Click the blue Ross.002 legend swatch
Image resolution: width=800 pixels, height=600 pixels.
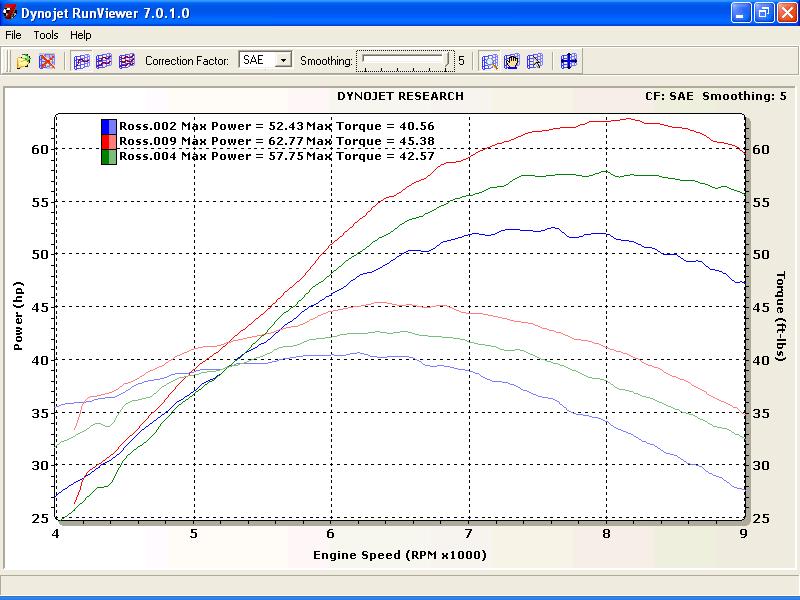(109, 127)
